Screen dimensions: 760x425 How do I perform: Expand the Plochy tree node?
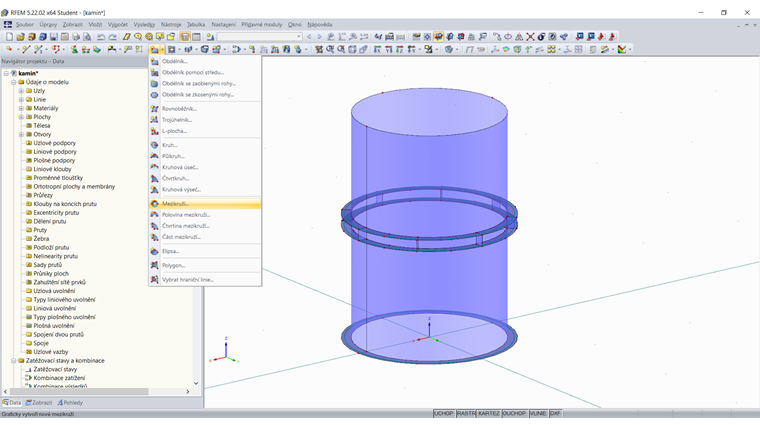[21, 117]
